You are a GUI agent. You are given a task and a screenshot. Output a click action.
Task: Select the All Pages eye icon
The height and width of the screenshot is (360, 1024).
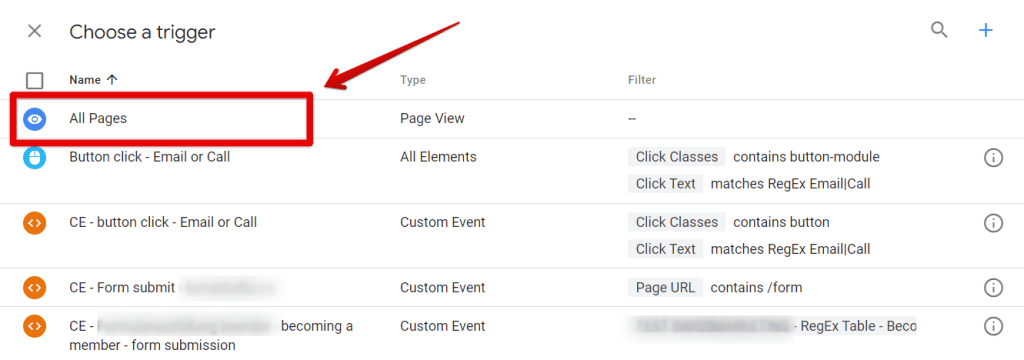35,119
